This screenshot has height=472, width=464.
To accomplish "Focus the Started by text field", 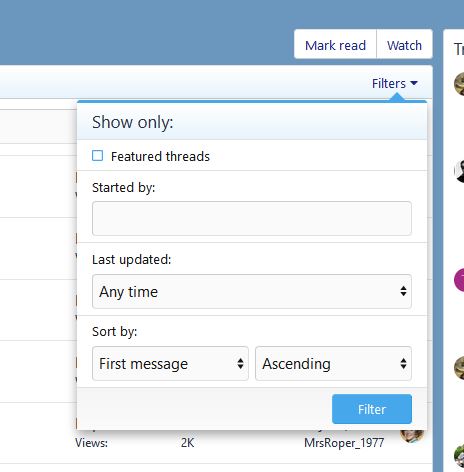I will point(252,218).
